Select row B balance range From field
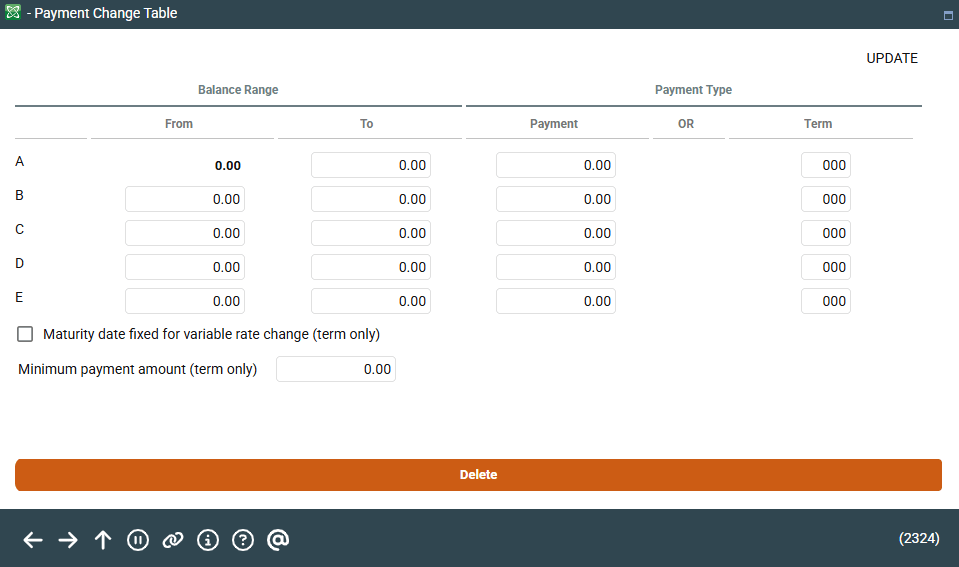This screenshot has height=567, width=959. [184, 199]
